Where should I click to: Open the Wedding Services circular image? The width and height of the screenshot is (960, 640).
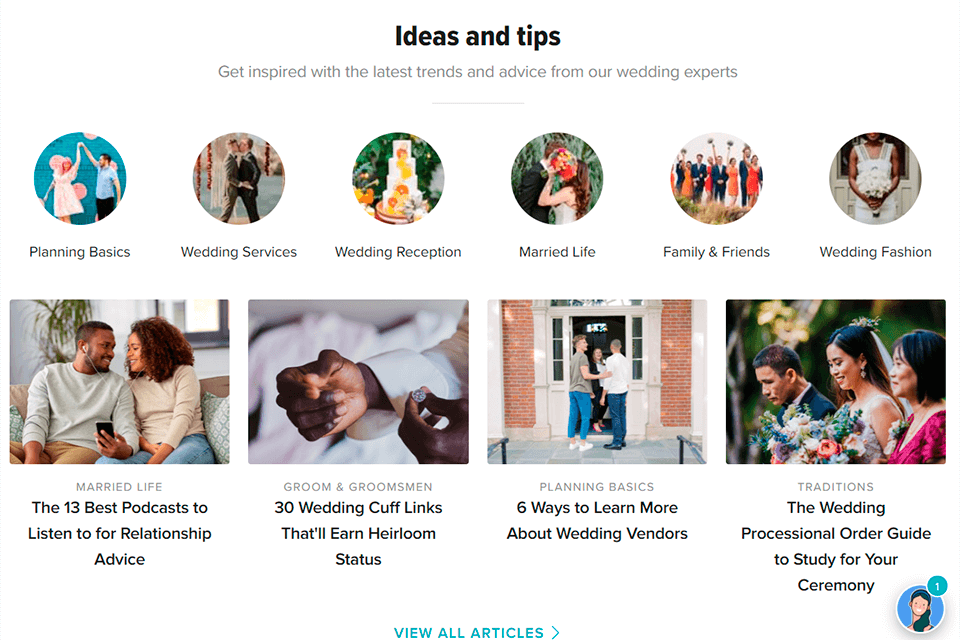239,179
